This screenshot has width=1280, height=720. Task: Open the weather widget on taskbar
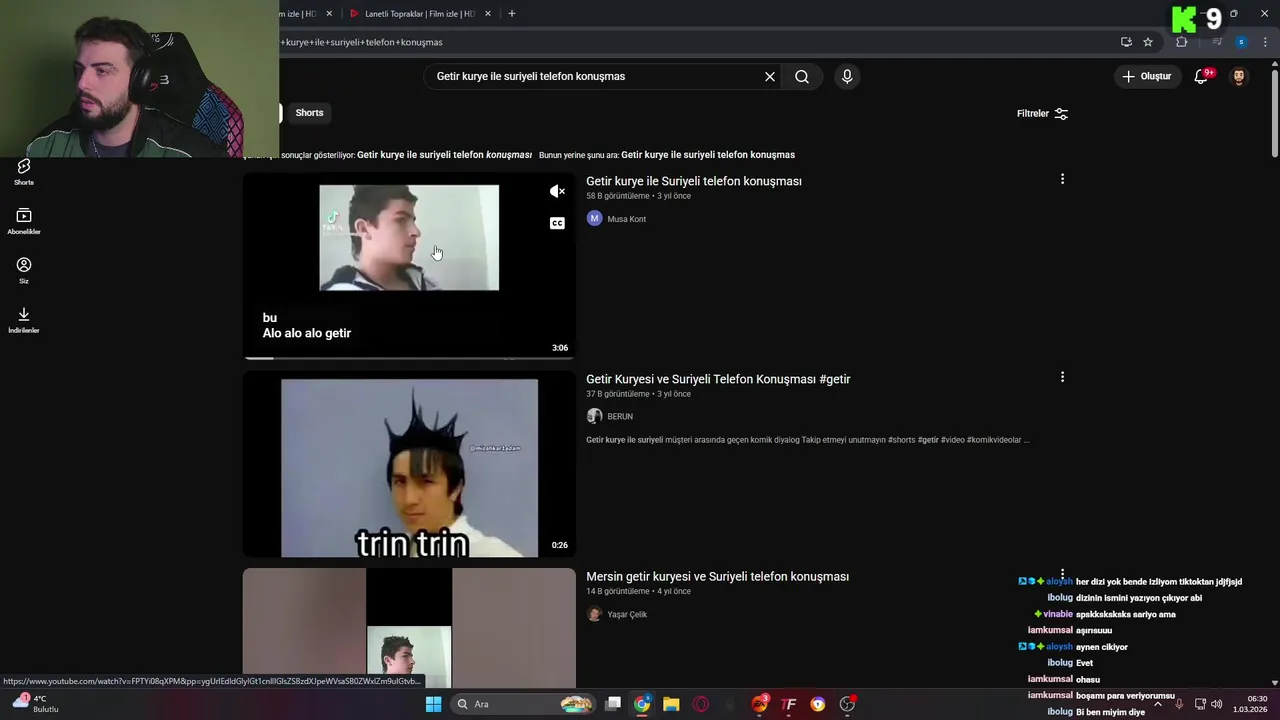tap(35, 703)
